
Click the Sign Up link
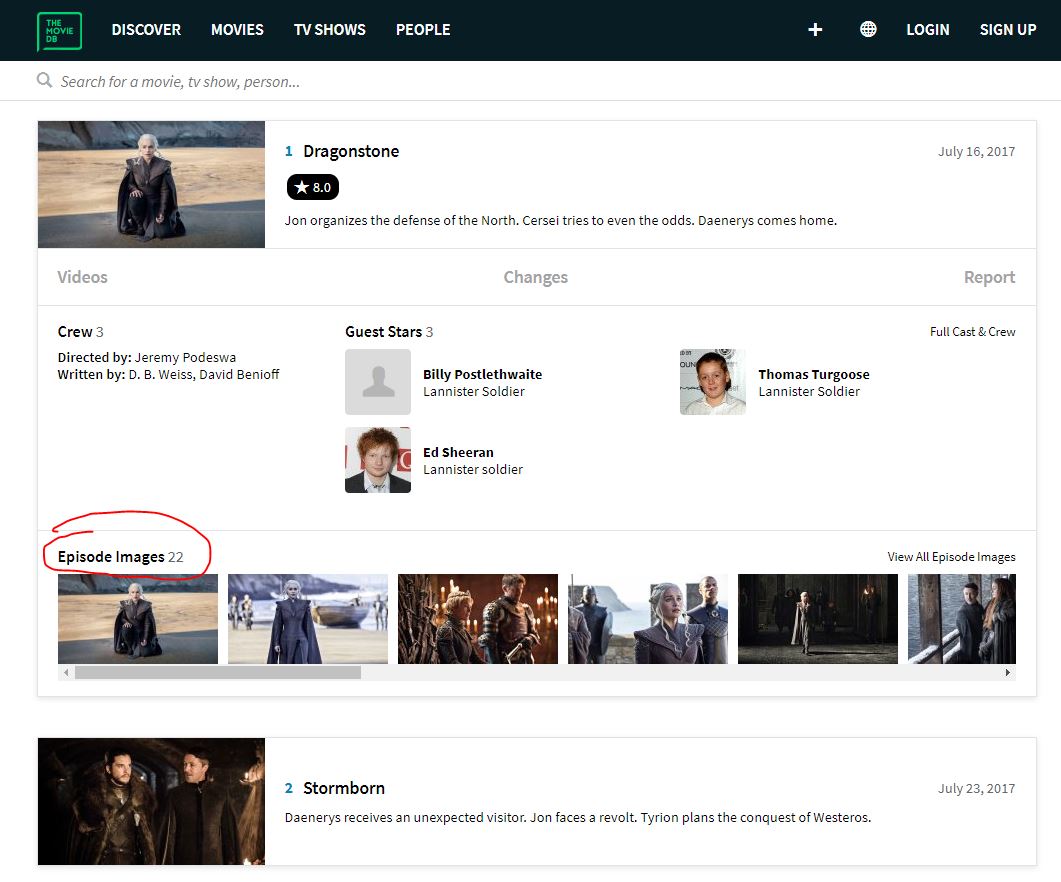pos(1008,30)
